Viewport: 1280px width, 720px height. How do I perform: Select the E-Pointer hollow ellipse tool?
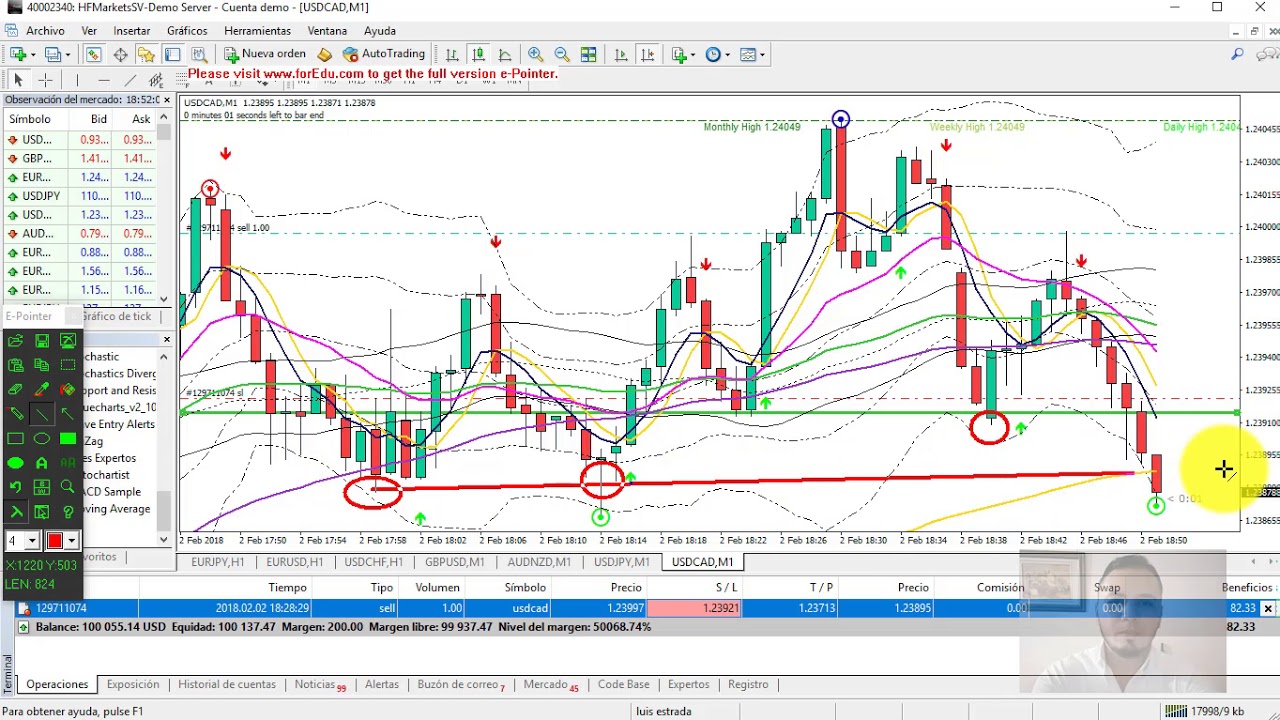(42, 438)
